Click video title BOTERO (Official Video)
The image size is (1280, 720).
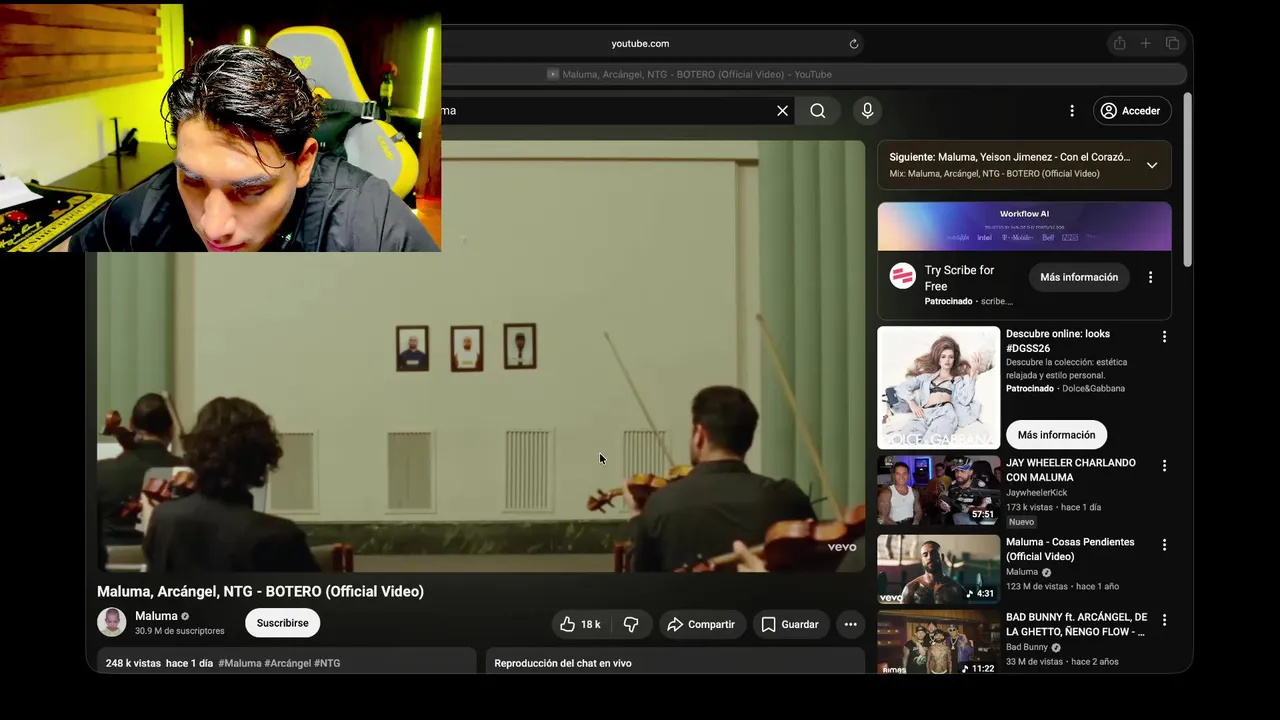(x=260, y=591)
